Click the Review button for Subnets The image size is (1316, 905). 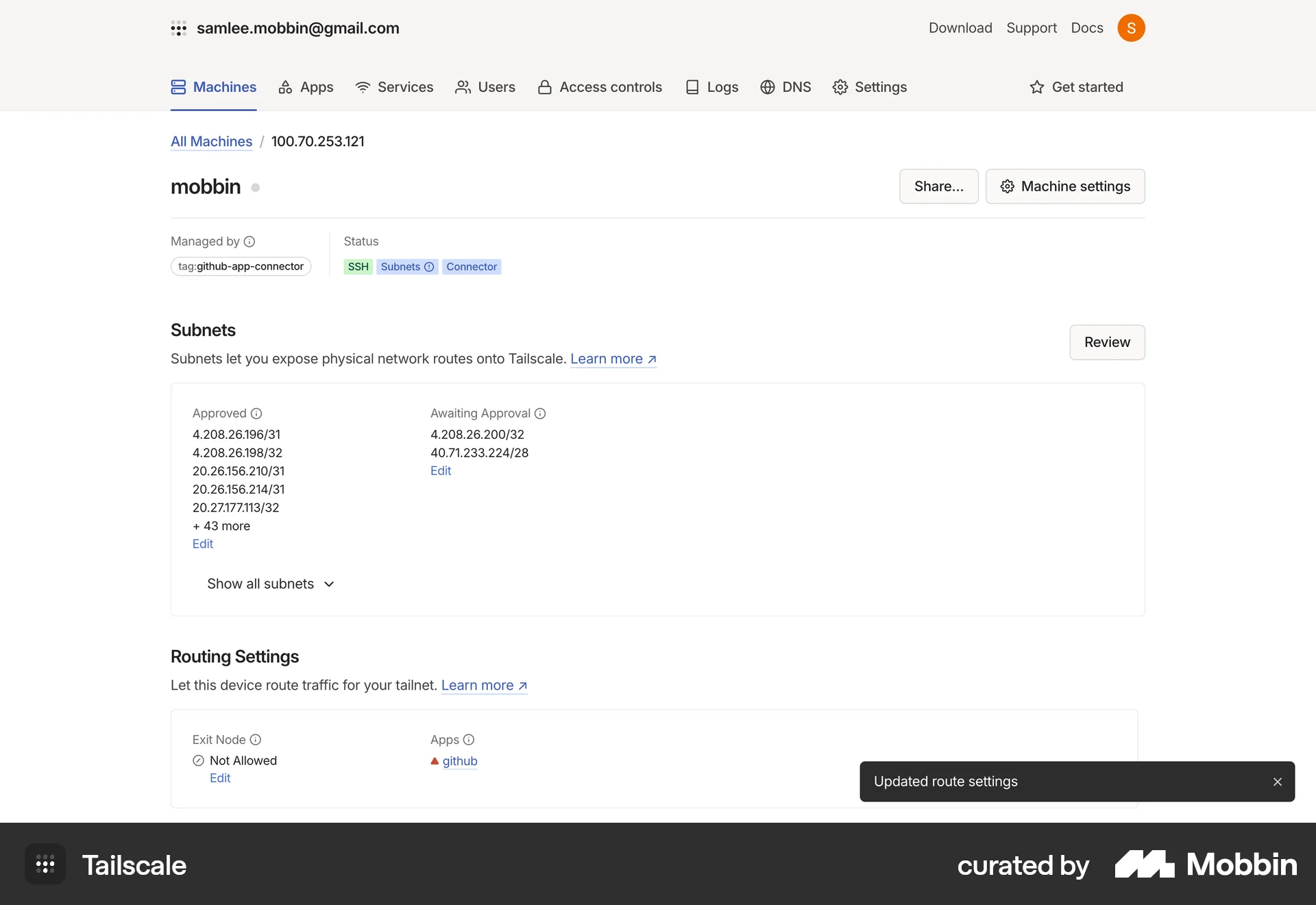point(1107,342)
